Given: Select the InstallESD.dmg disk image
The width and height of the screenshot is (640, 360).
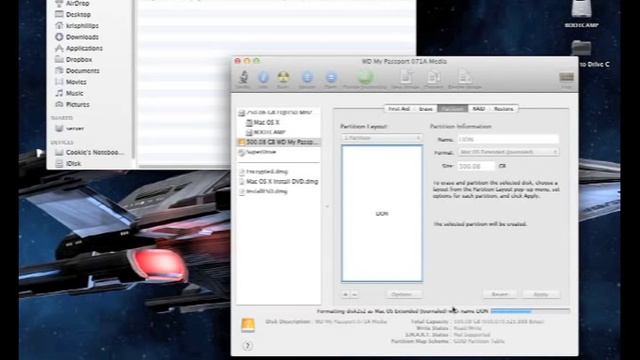Looking at the screenshot, I should (264, 191).
